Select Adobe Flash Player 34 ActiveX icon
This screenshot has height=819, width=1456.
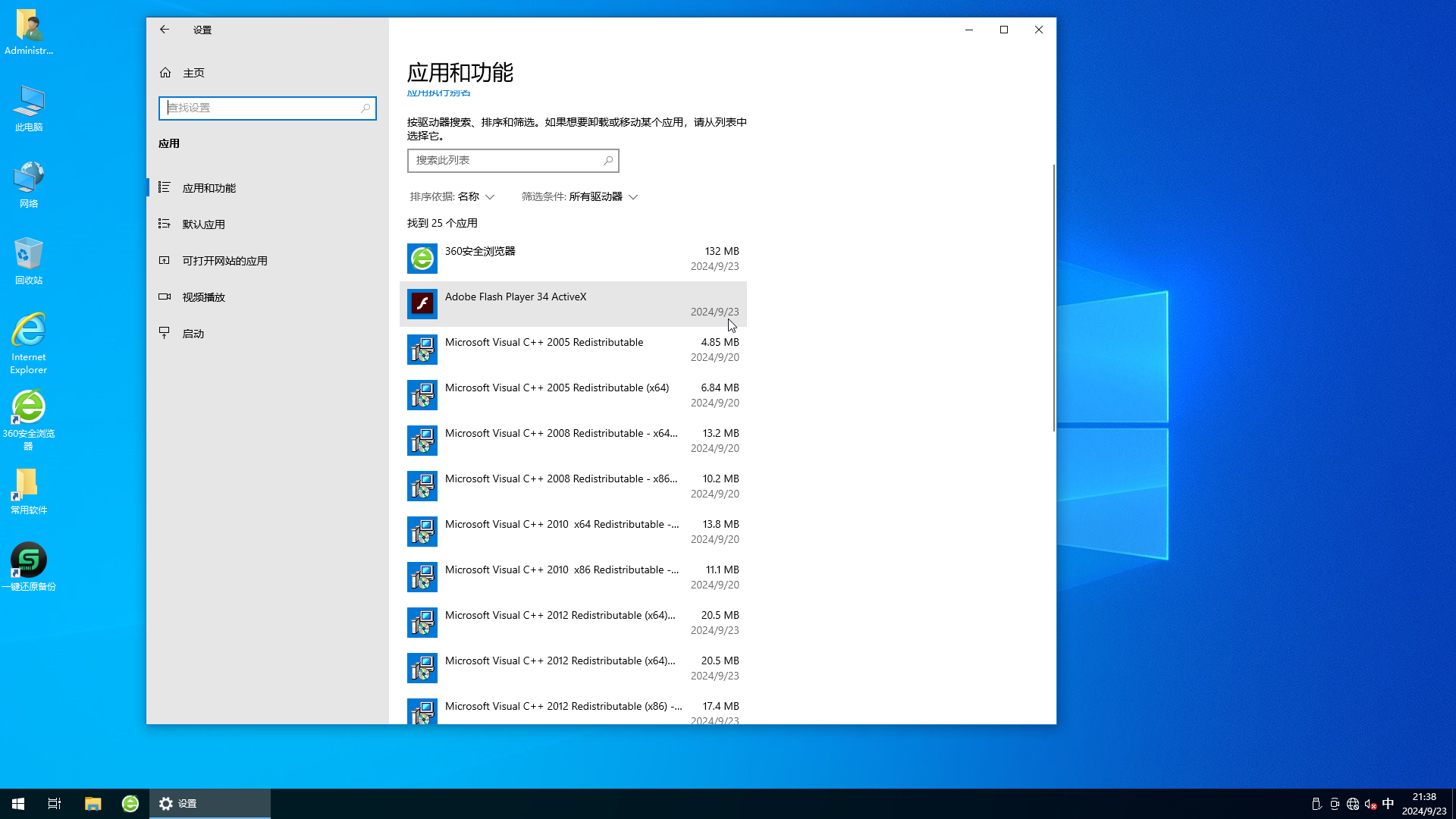[422, 304]
